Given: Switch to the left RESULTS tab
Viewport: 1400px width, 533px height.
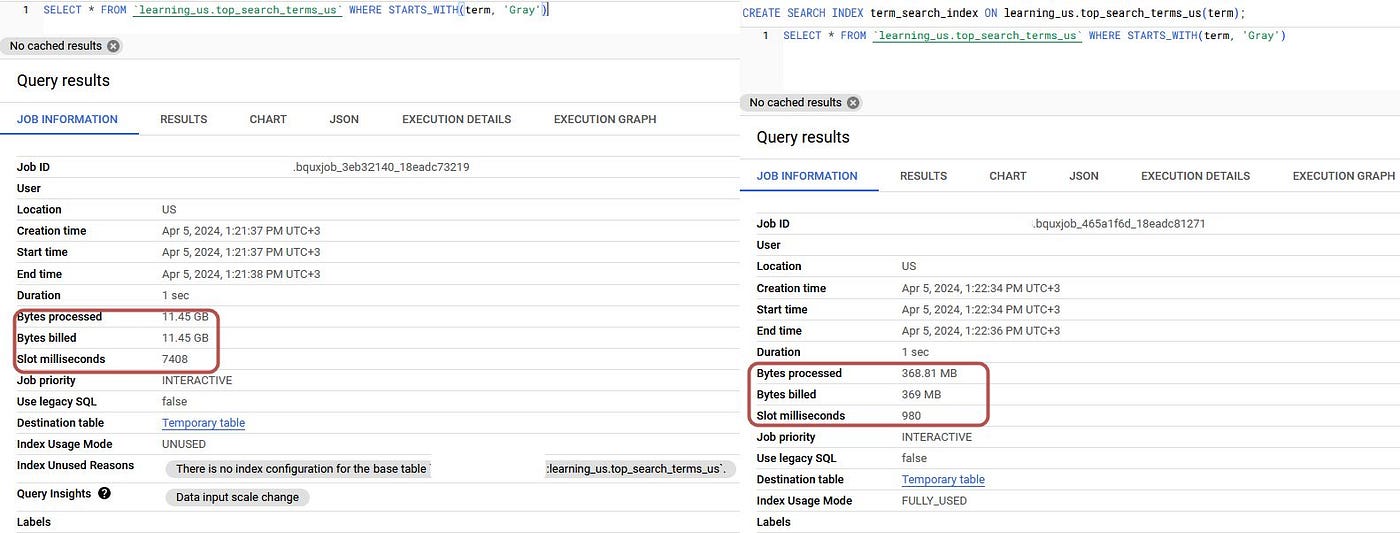Looking at the screenshot, I should coord(183,119).
